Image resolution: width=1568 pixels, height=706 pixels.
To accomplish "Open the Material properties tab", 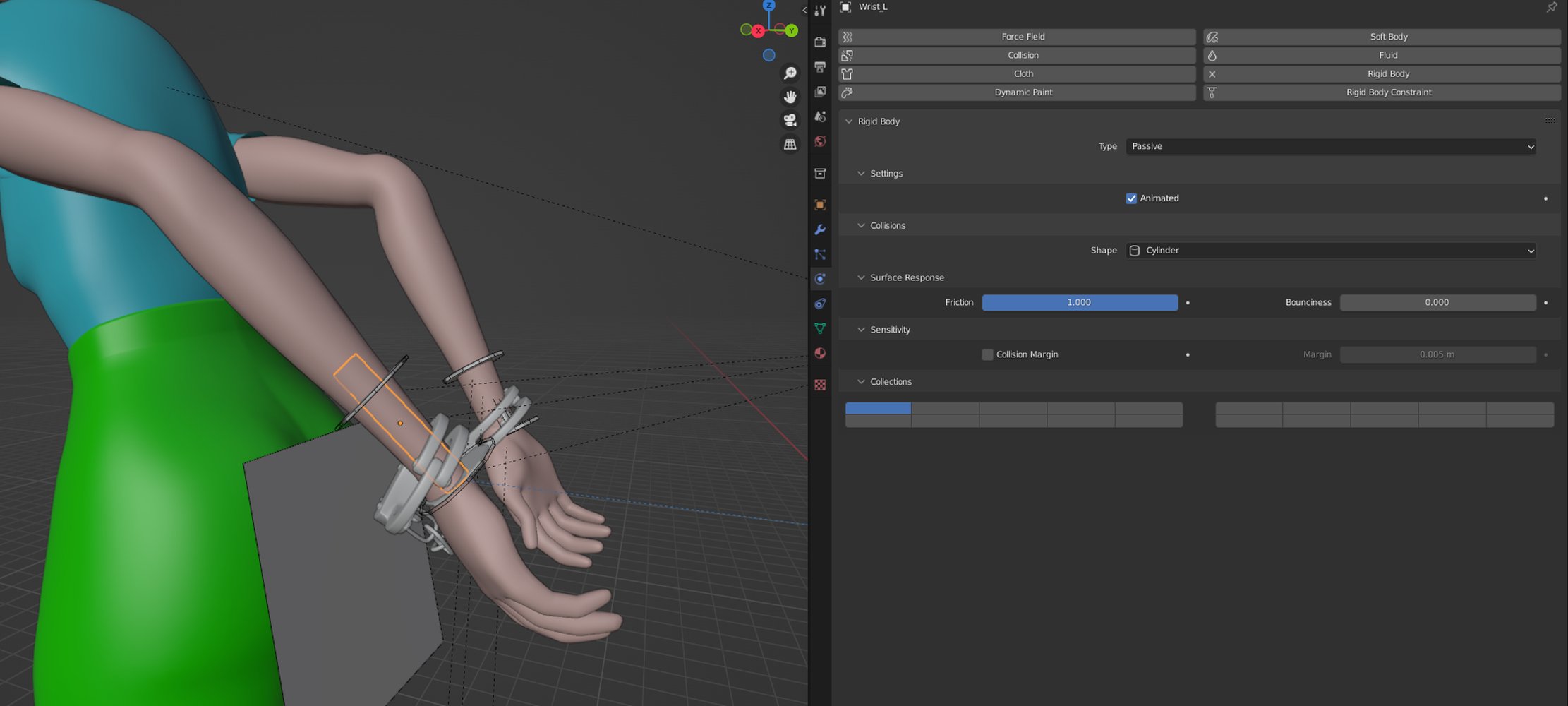I will pyautogui.click(x=819, y=354).
